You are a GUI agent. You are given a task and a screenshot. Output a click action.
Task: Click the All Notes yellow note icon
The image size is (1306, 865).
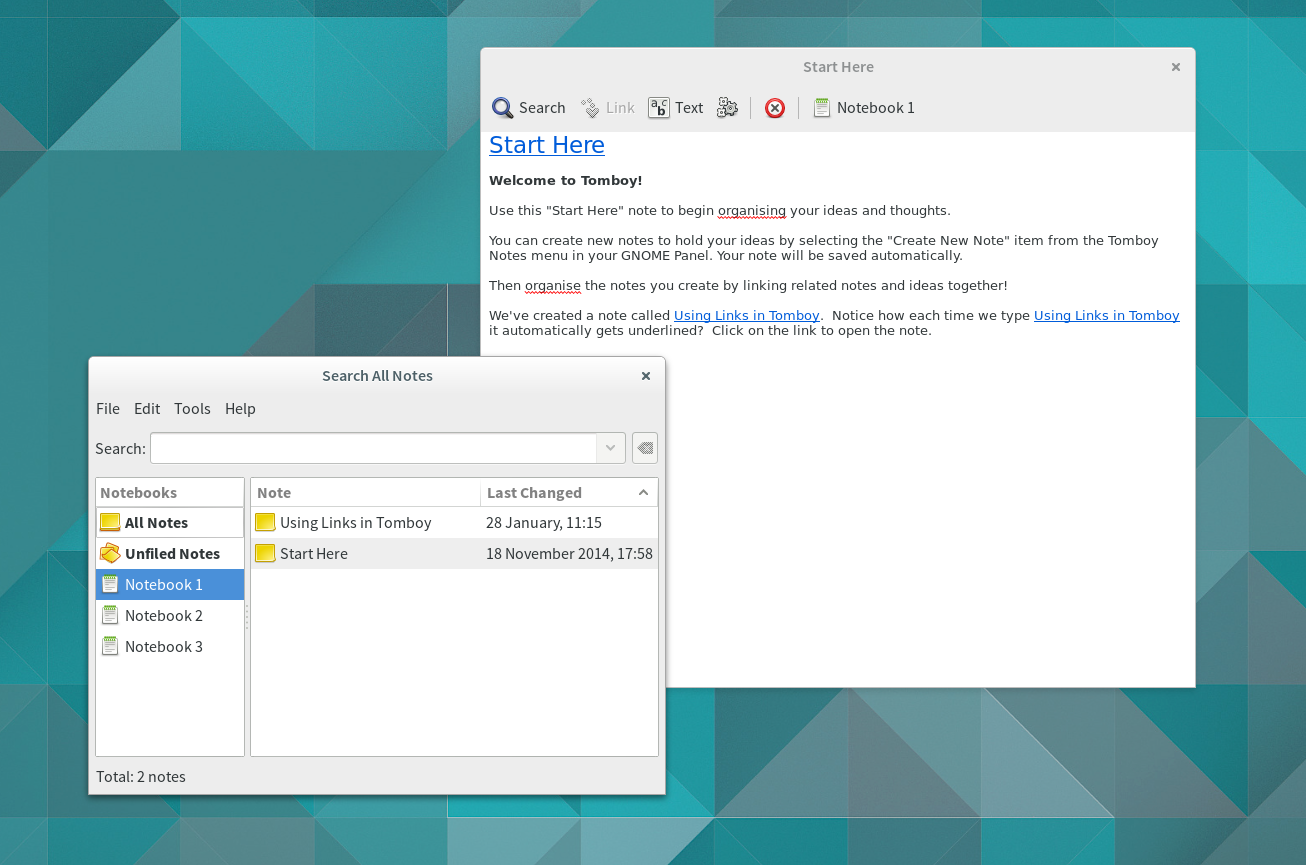click(110, 522)
